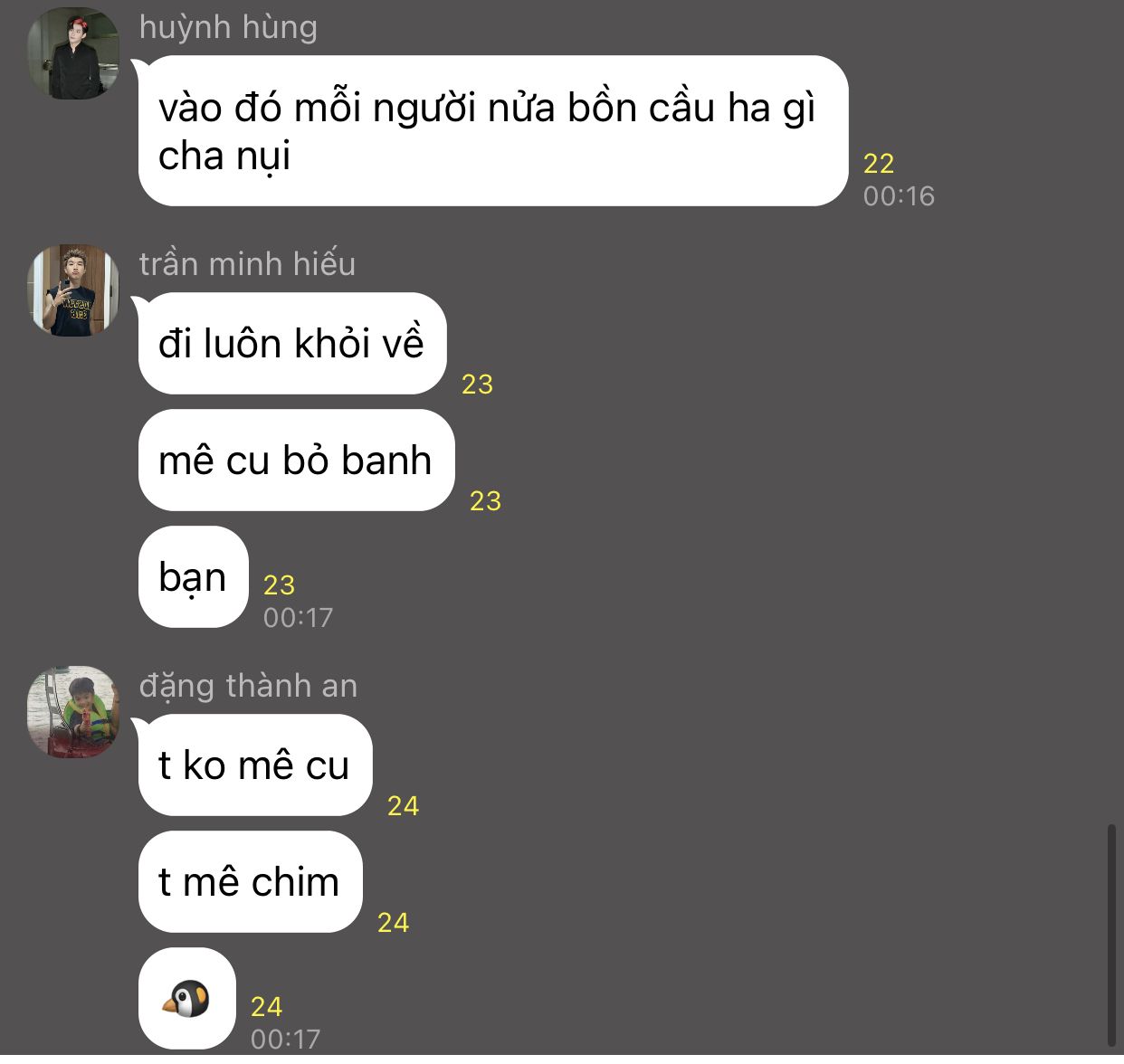Image resolution: width=1124 pixels, height=1064 pixels.
Task: Click the sender name trần minh hiếu
Action: (x=247, y=264)
